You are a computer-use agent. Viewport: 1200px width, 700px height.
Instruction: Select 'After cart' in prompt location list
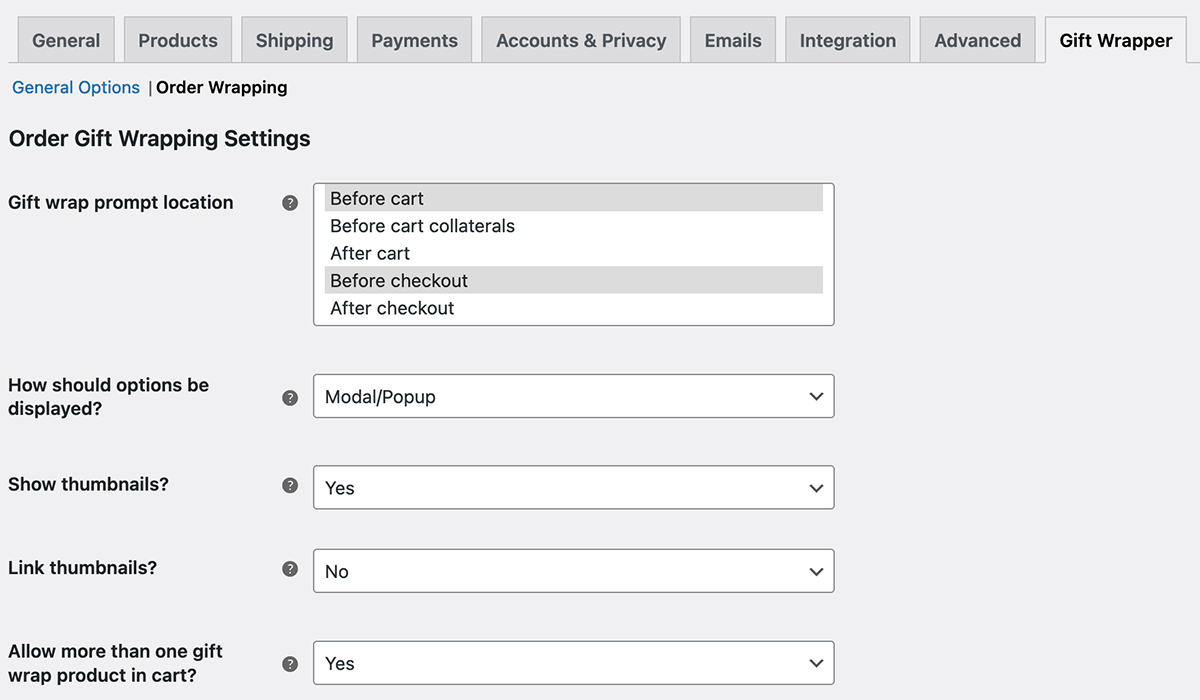point(370,254)
